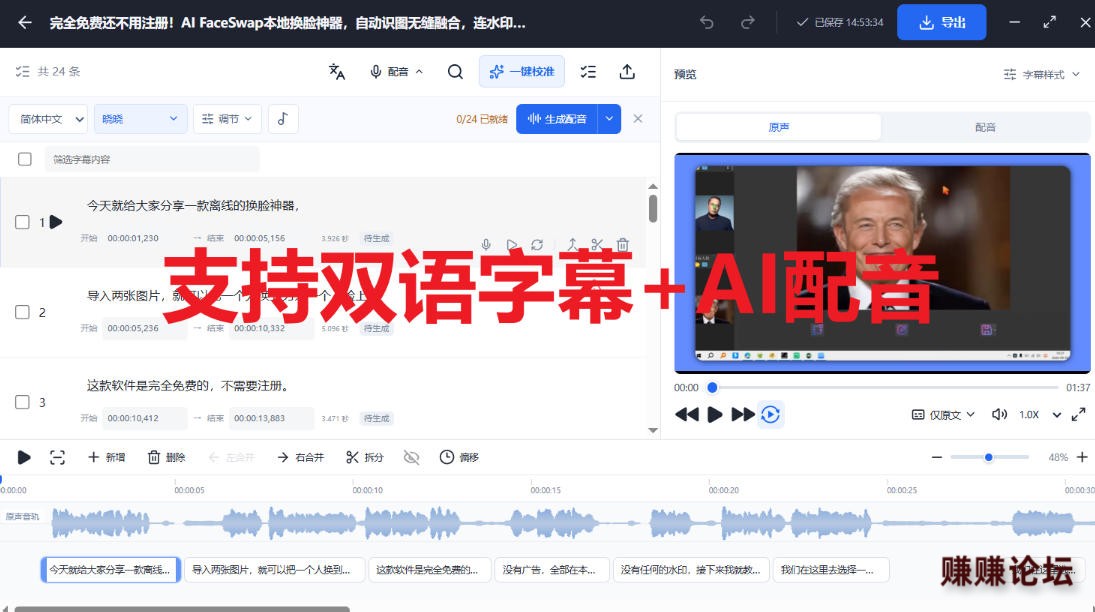Open the 晓晓 voice dropdown

click(x=140, y=119)
